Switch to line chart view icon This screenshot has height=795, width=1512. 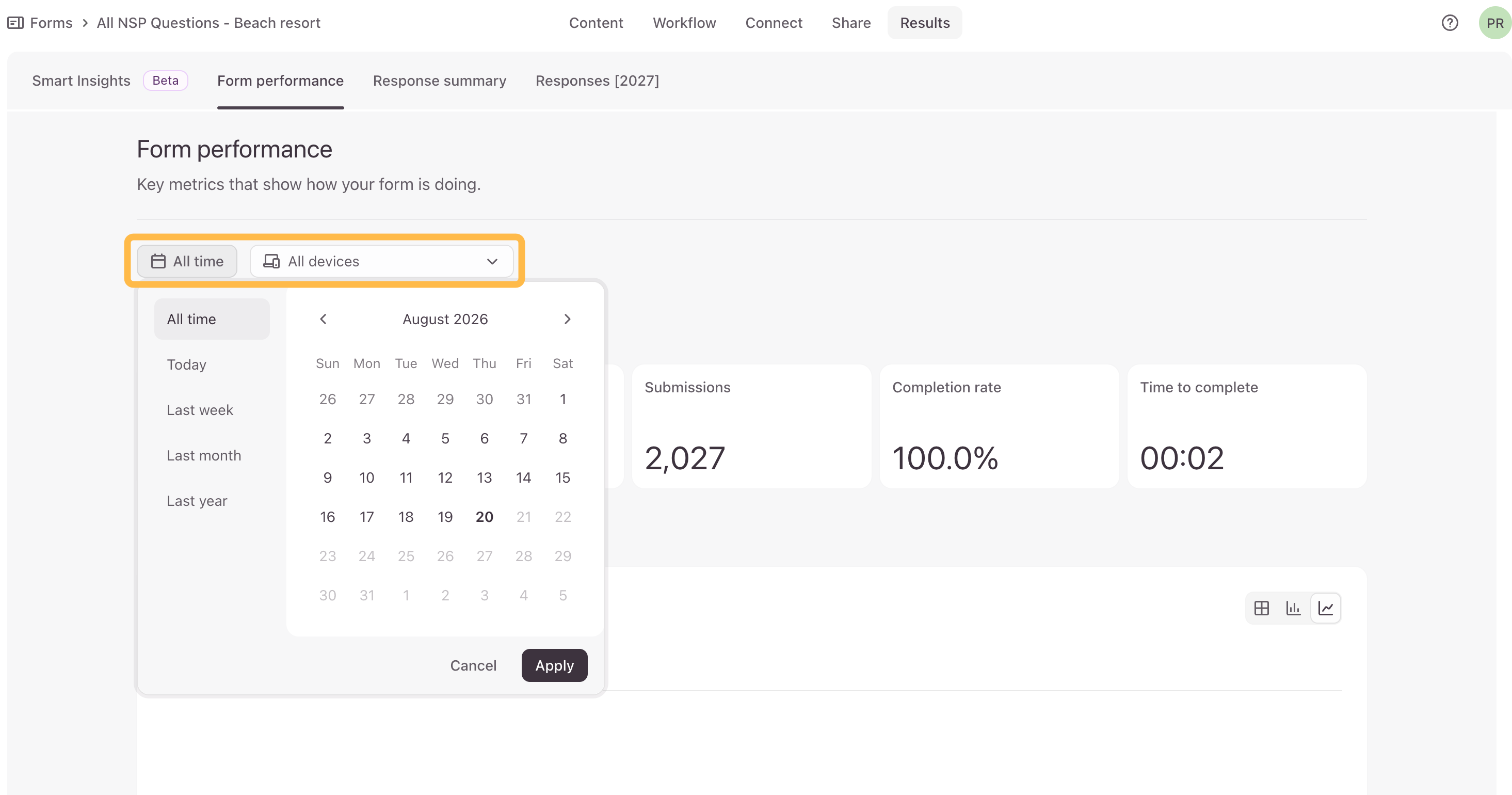pyautogui.click(x=1325, y=608)
